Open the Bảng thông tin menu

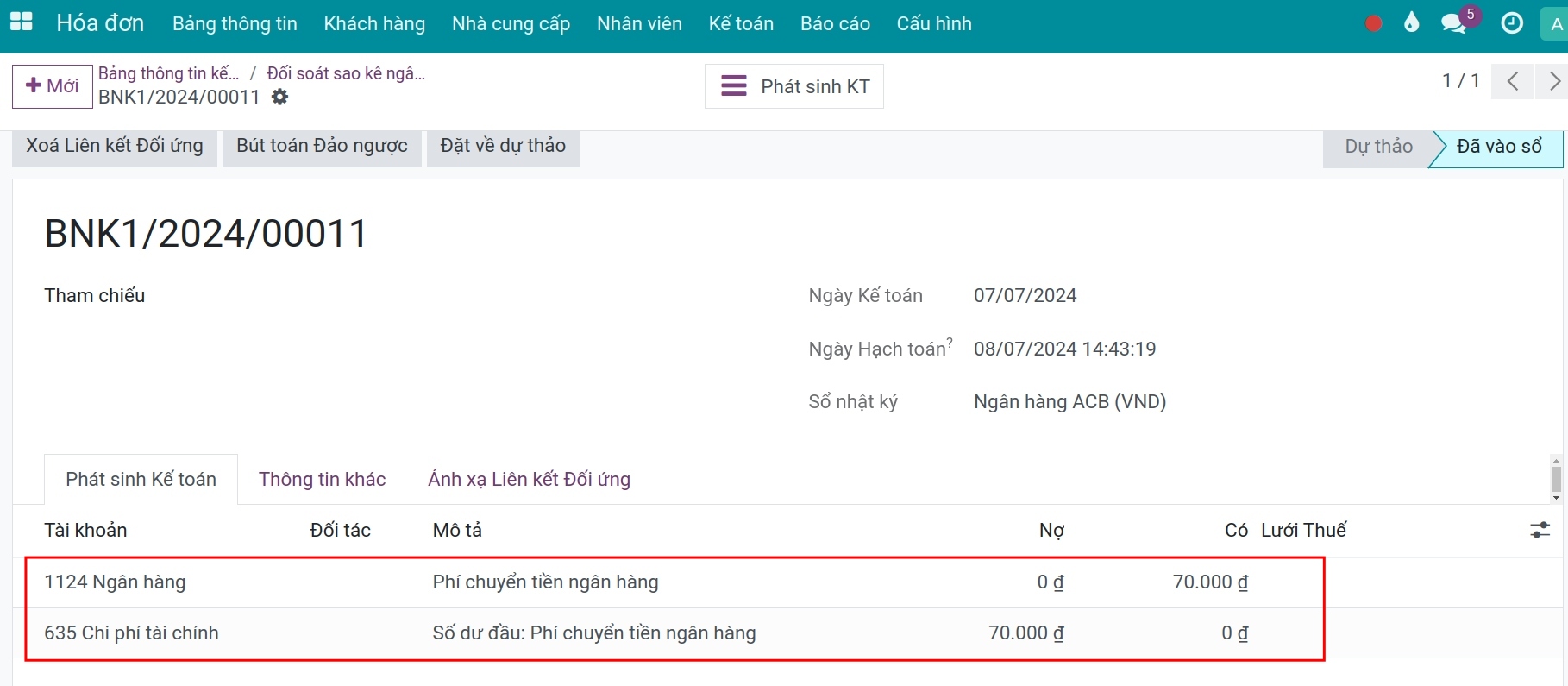[x=235, y=24]
